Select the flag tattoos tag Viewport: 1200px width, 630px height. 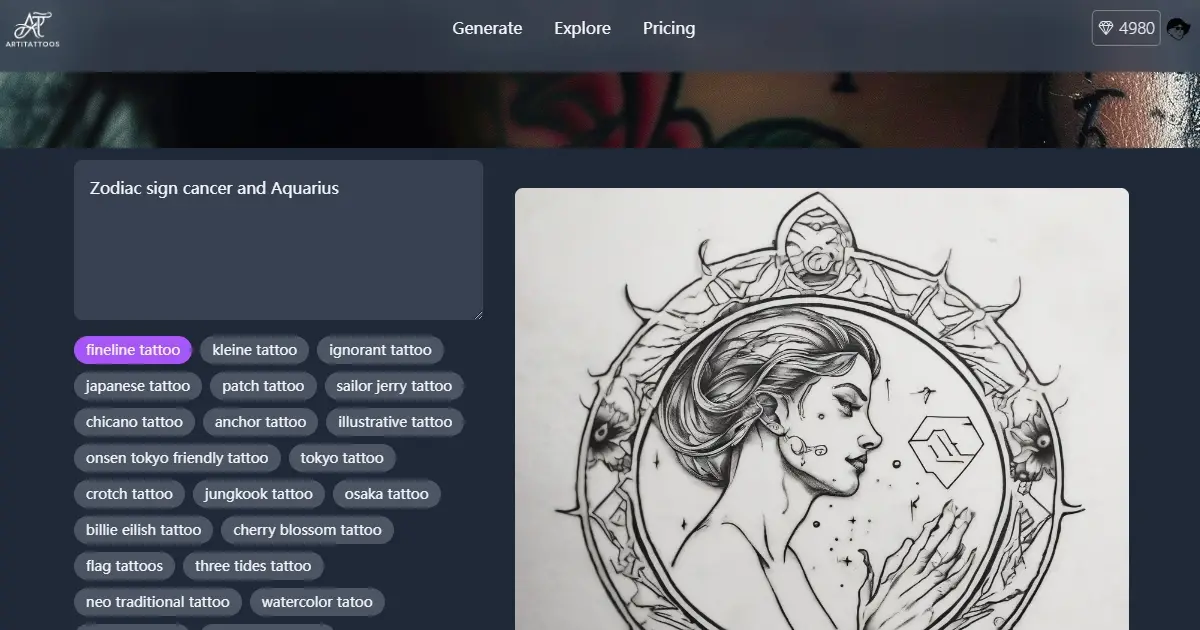click(124, 566)
